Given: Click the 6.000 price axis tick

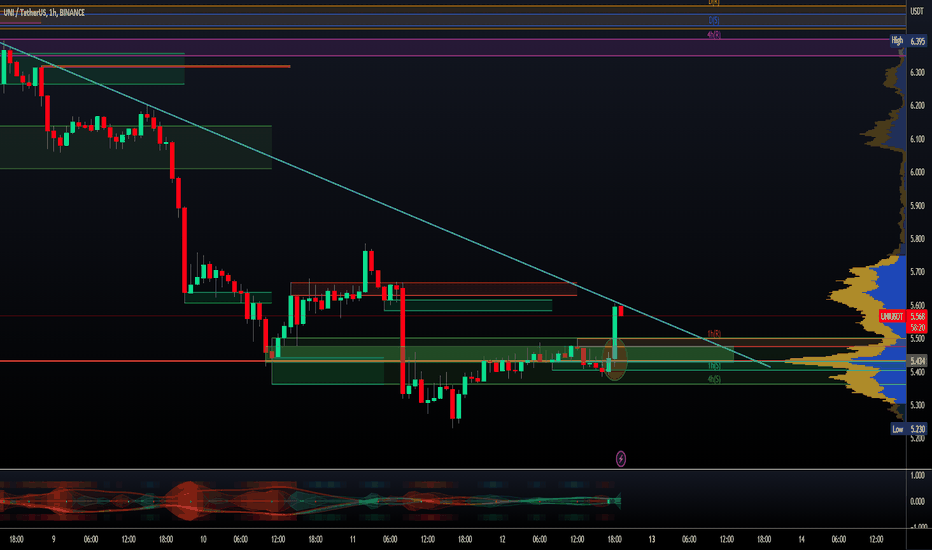Looking at the screenshot, I should tap(917, 172).
